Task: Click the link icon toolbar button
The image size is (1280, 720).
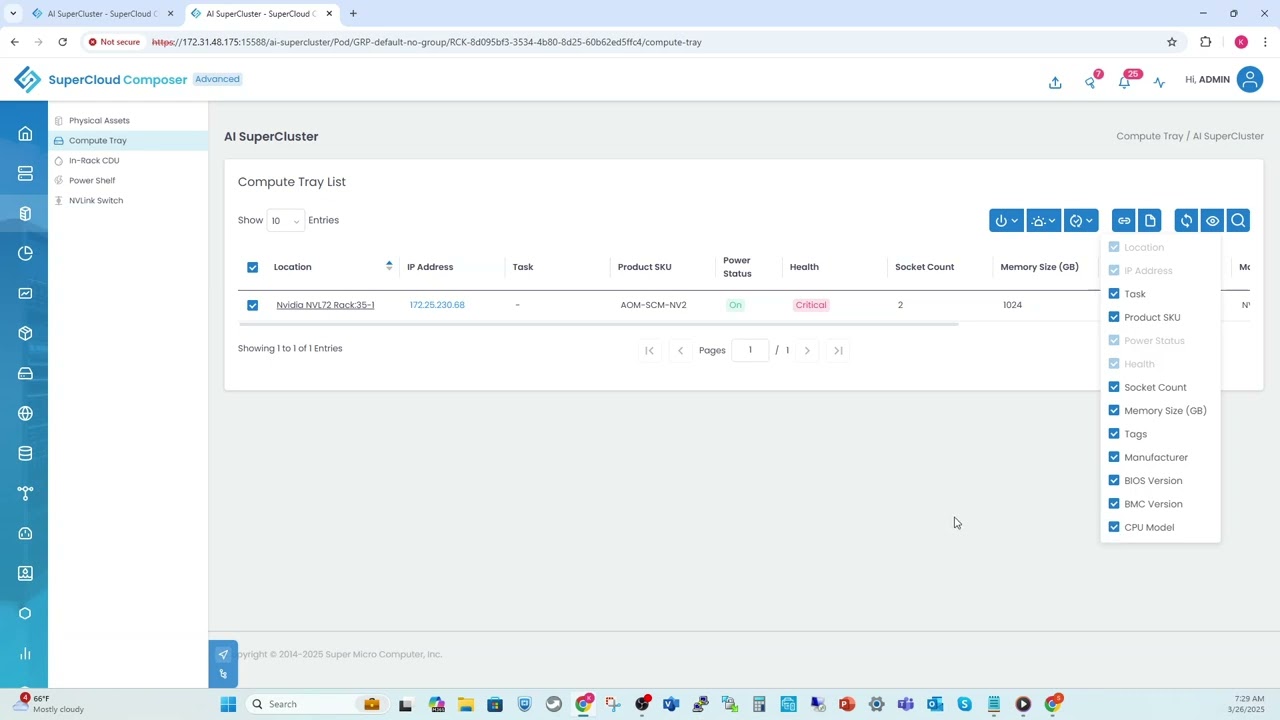Action: pos(1124,221)
